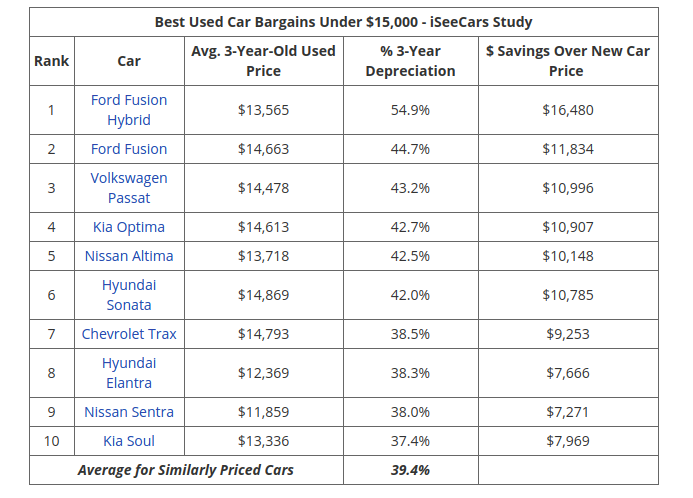Click the $ Savings Over New Car Price header
Viewport: 693px width, 498px height.
[x=566, y=61]
